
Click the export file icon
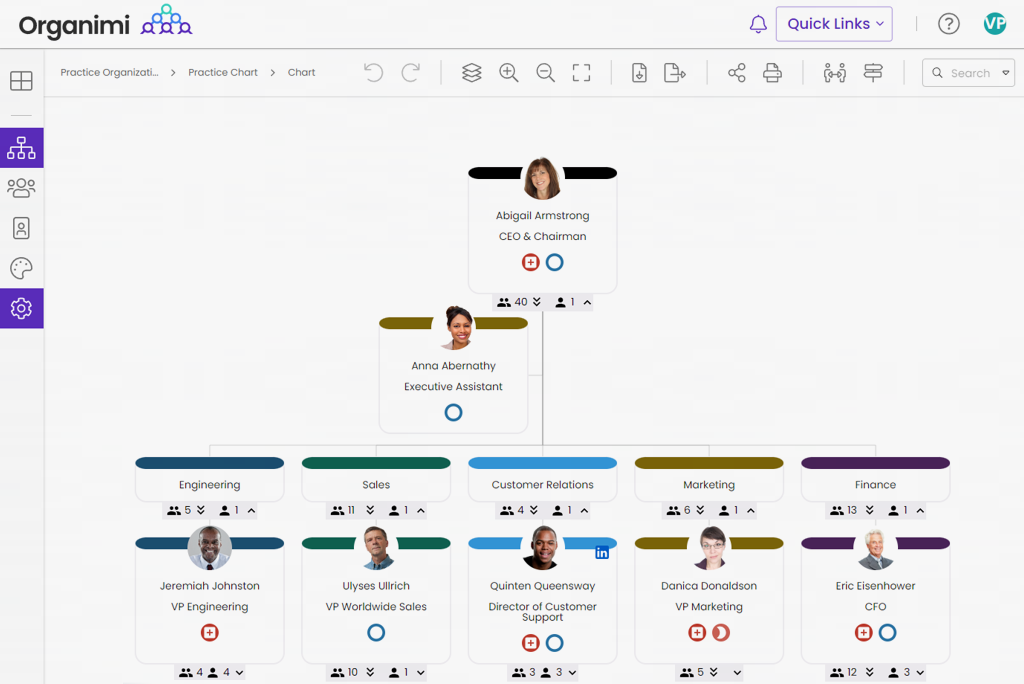point(675,73)
